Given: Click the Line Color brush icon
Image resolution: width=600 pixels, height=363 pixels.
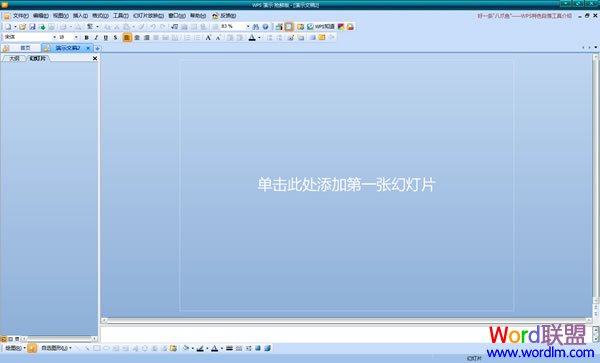Looking at the screenshot, I should tap(200, 348).
